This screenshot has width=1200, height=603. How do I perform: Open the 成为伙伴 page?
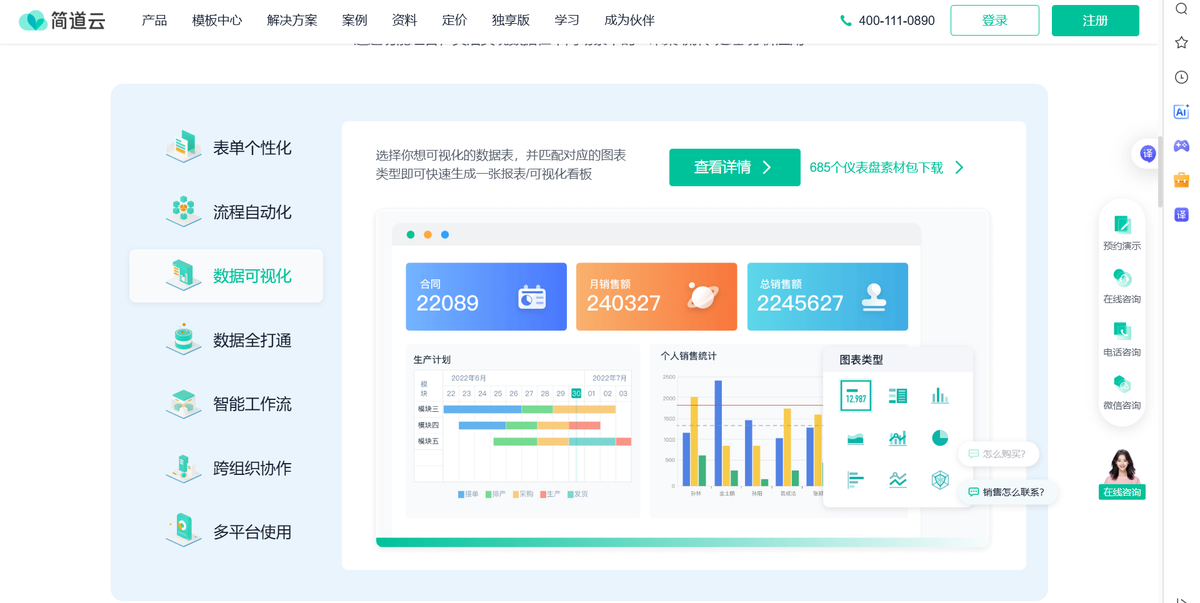click(x=629, y=20)
